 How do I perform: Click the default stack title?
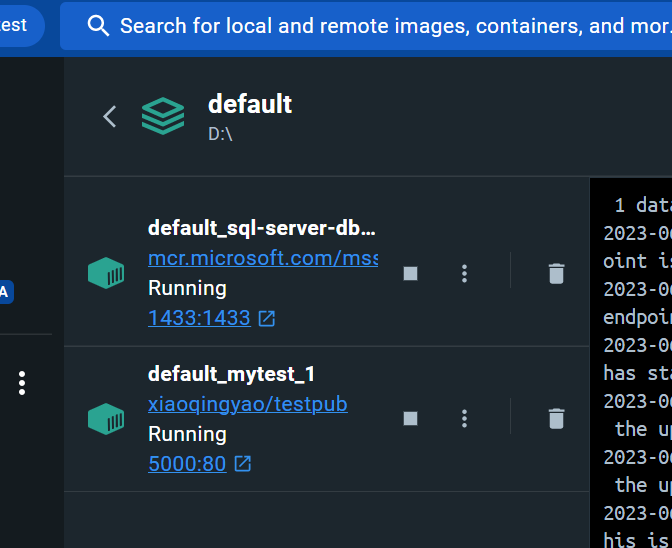pyautogui.click(x=250, y=104)
